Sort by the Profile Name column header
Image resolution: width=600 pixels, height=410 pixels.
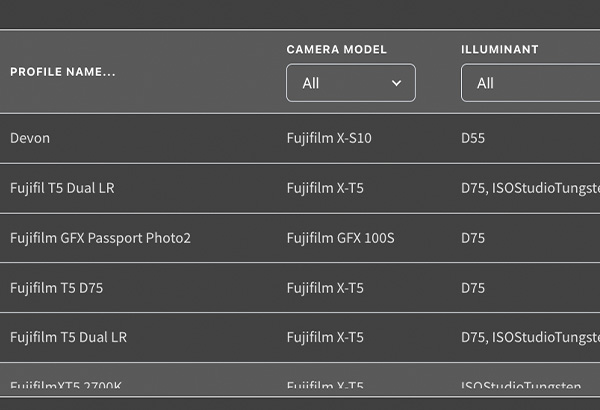click(x=63, y=72)
